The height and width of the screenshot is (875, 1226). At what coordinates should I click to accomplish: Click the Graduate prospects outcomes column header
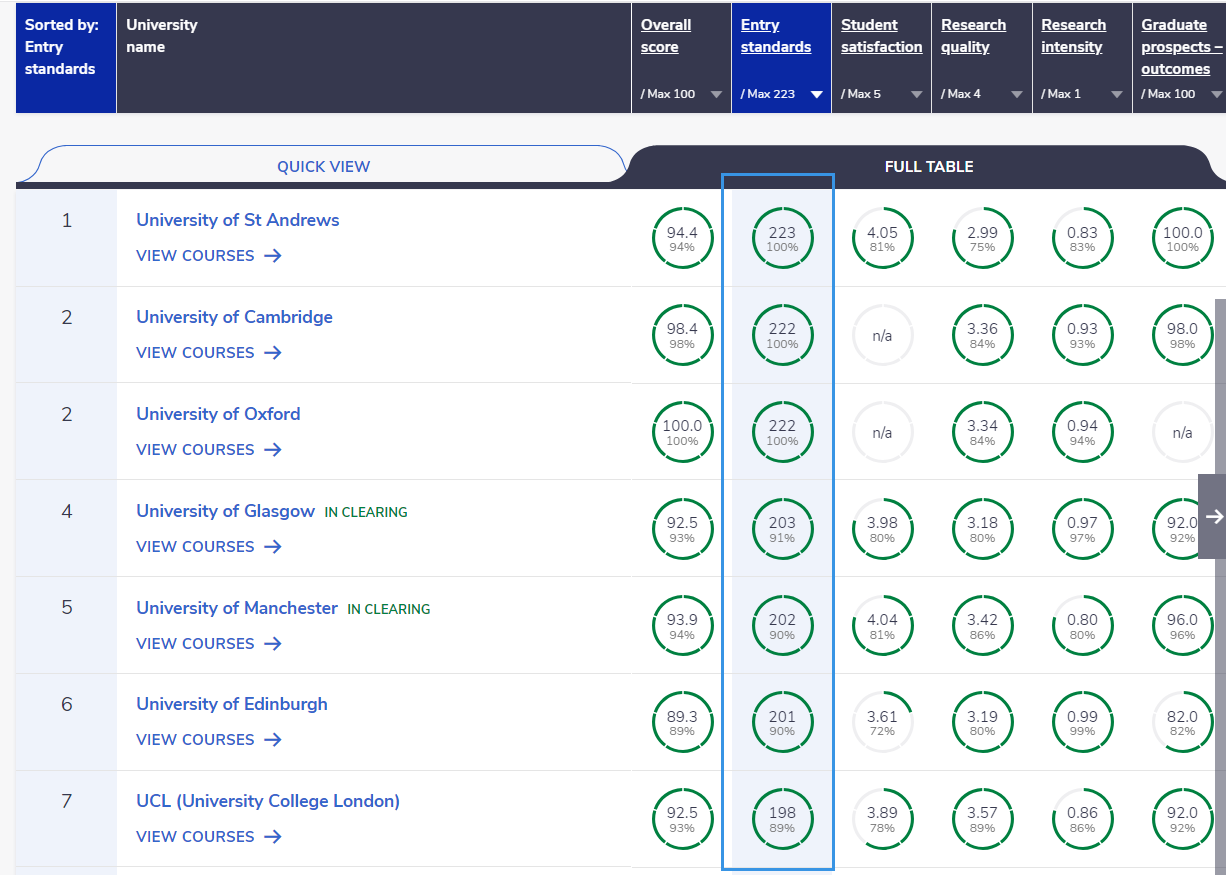1180,47
